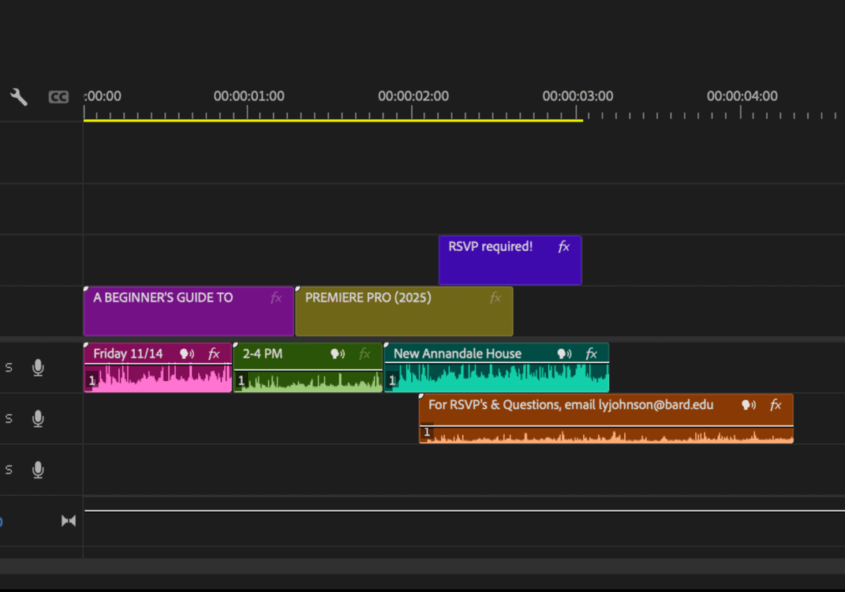Click the speech icon on 2-4 PM clip

[x=338, y=354]
